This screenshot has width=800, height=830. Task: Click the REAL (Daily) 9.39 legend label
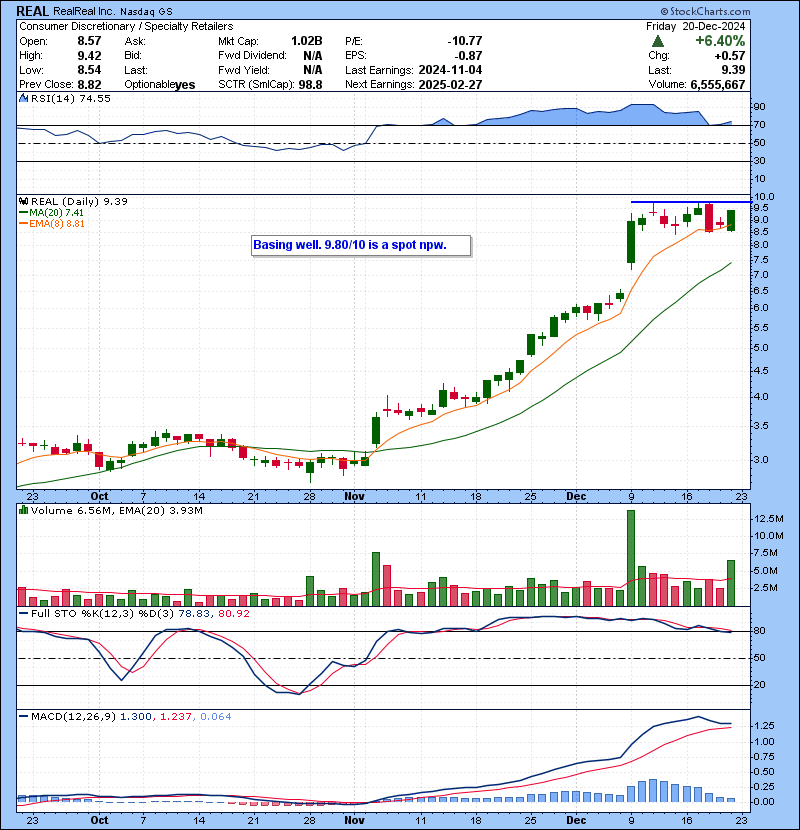[79, 201]
